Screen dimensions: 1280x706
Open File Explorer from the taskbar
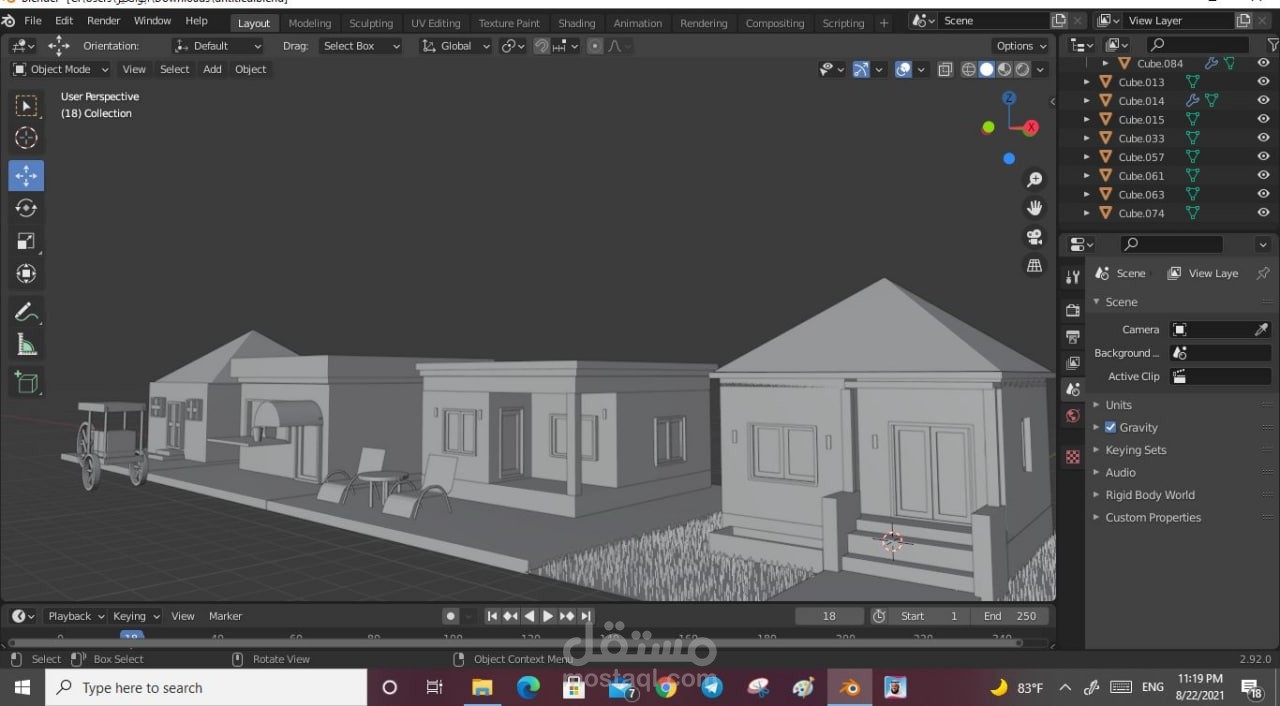tap(482, 688)
